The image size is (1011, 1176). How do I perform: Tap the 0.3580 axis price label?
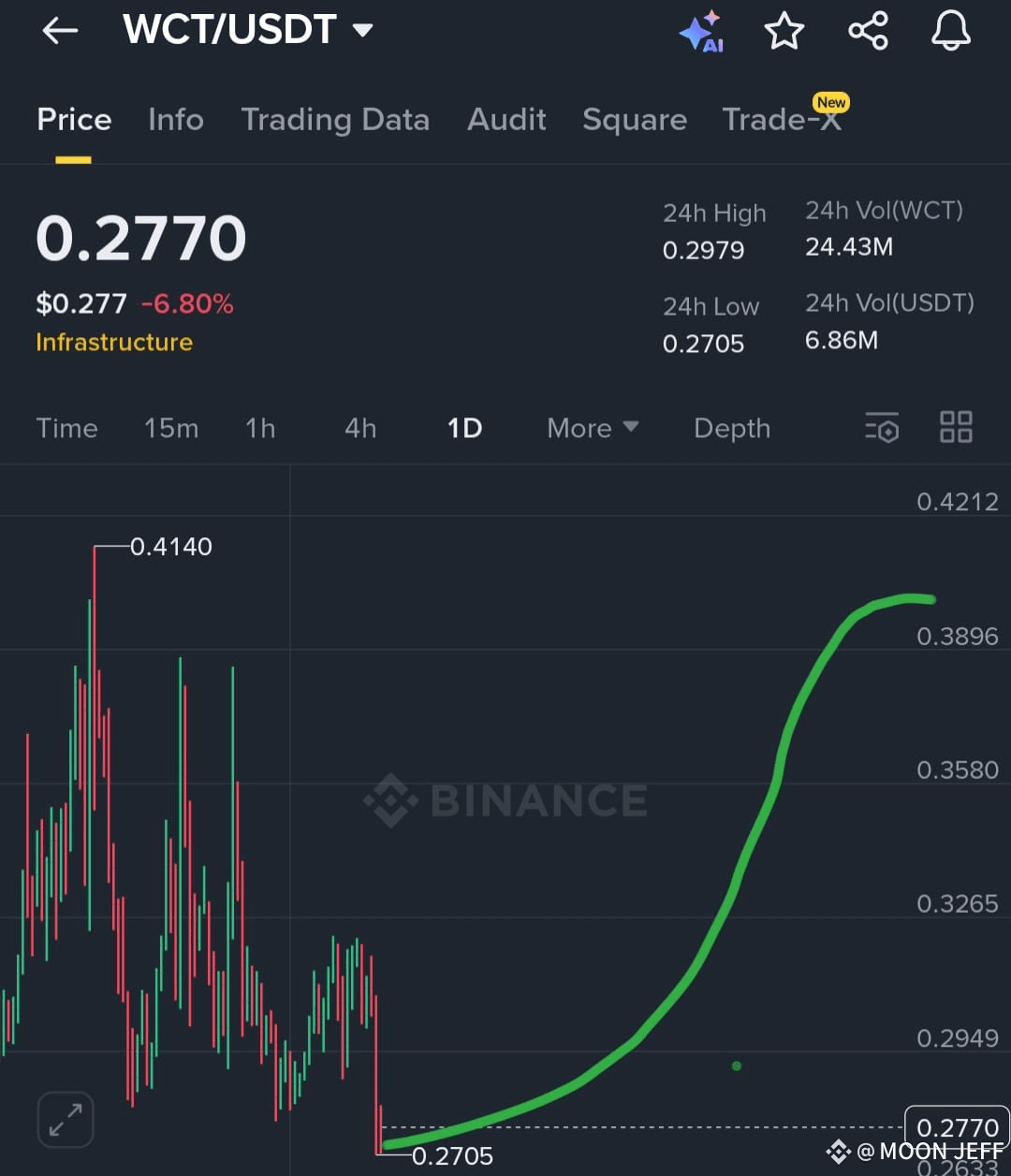click(x=958, y=771)
